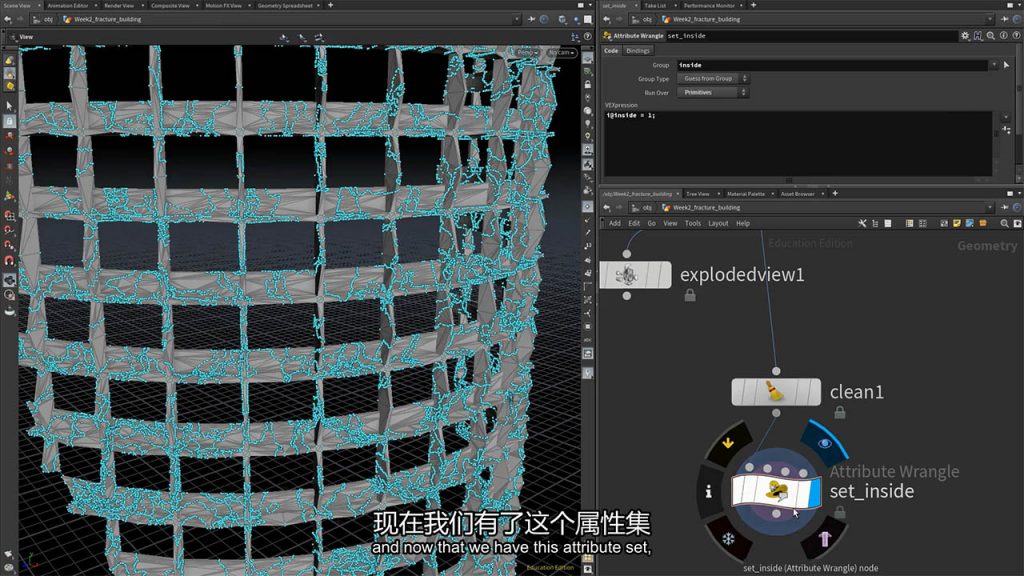Open the Group Type dropdown

point(712,78)
